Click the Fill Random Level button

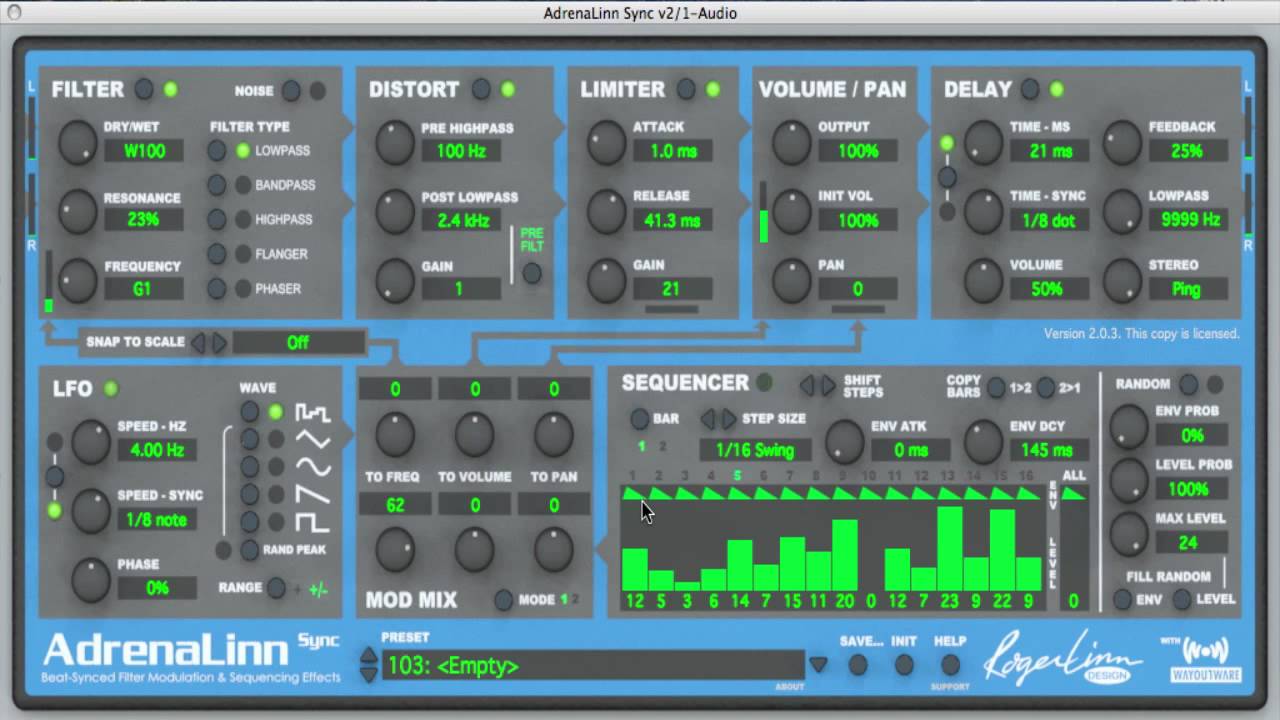1183,599
